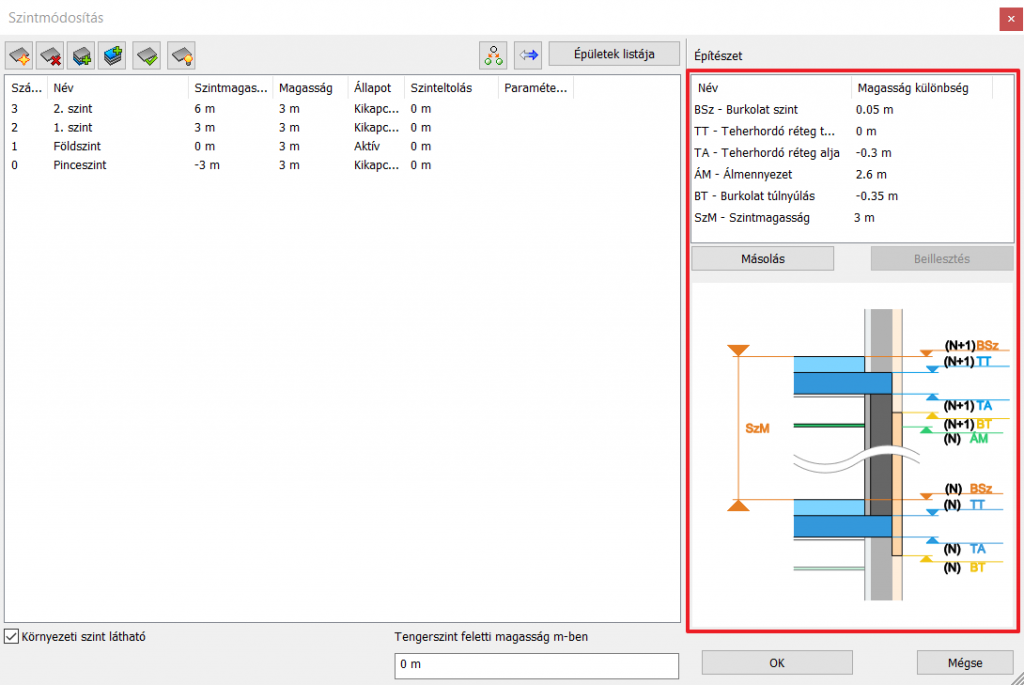Click the Aktív status cell
1024x685 pixels.
(x=367, y=146)
